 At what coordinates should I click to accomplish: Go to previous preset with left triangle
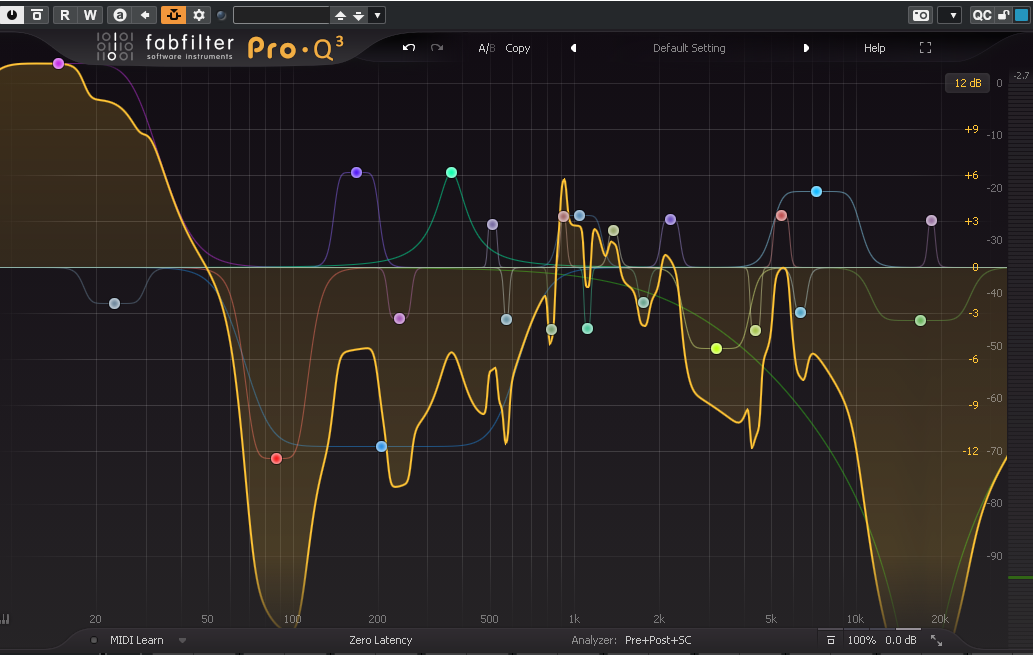click(x=574, y=48)
